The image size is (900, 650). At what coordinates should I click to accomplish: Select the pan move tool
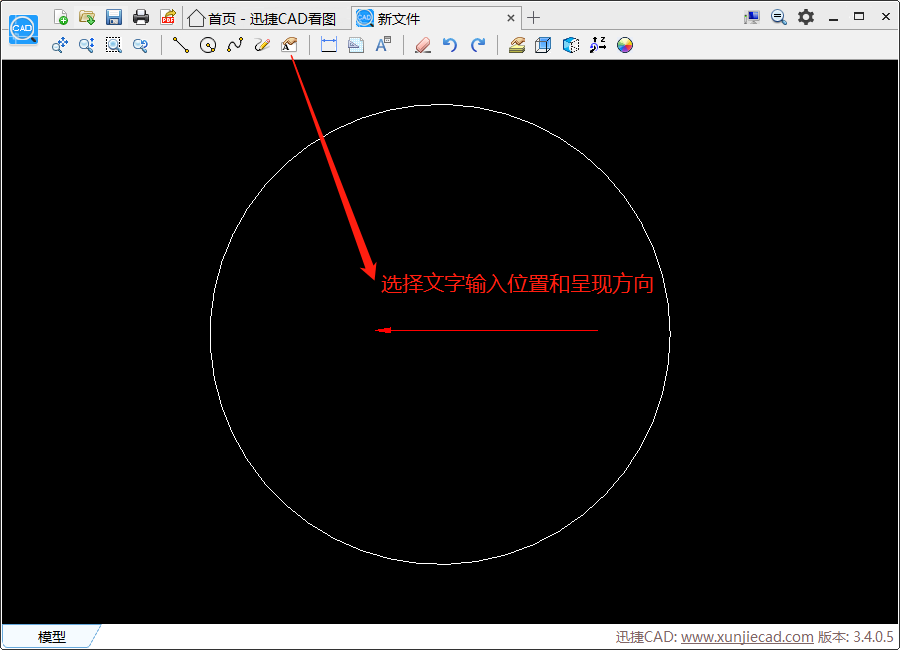tap(60, 45)
